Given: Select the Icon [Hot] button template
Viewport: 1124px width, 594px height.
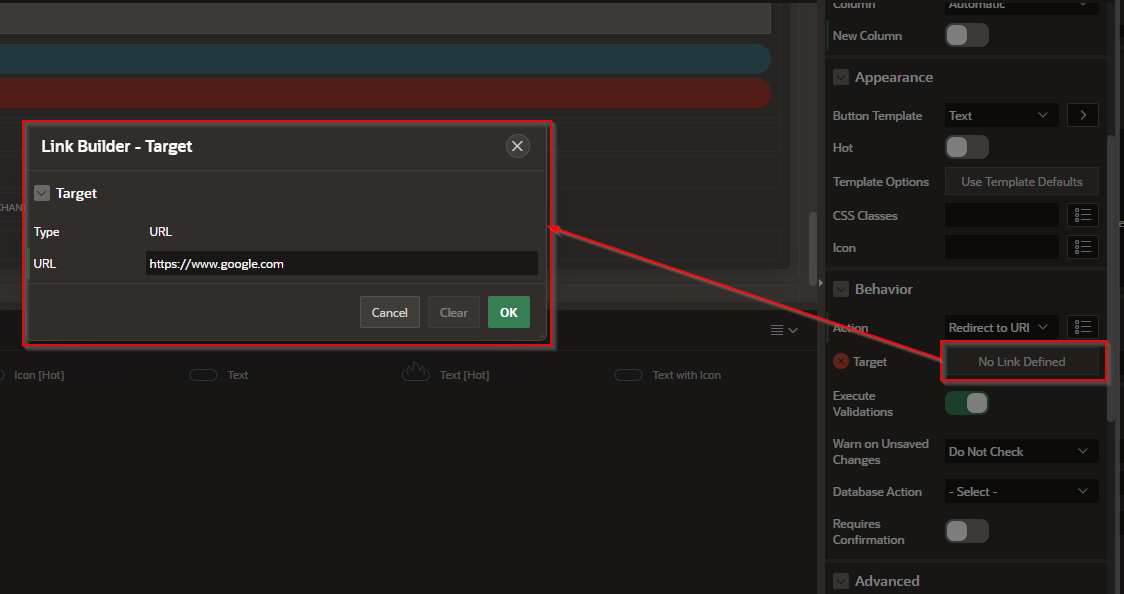Looking at the screenshot, I should [34, 375].
